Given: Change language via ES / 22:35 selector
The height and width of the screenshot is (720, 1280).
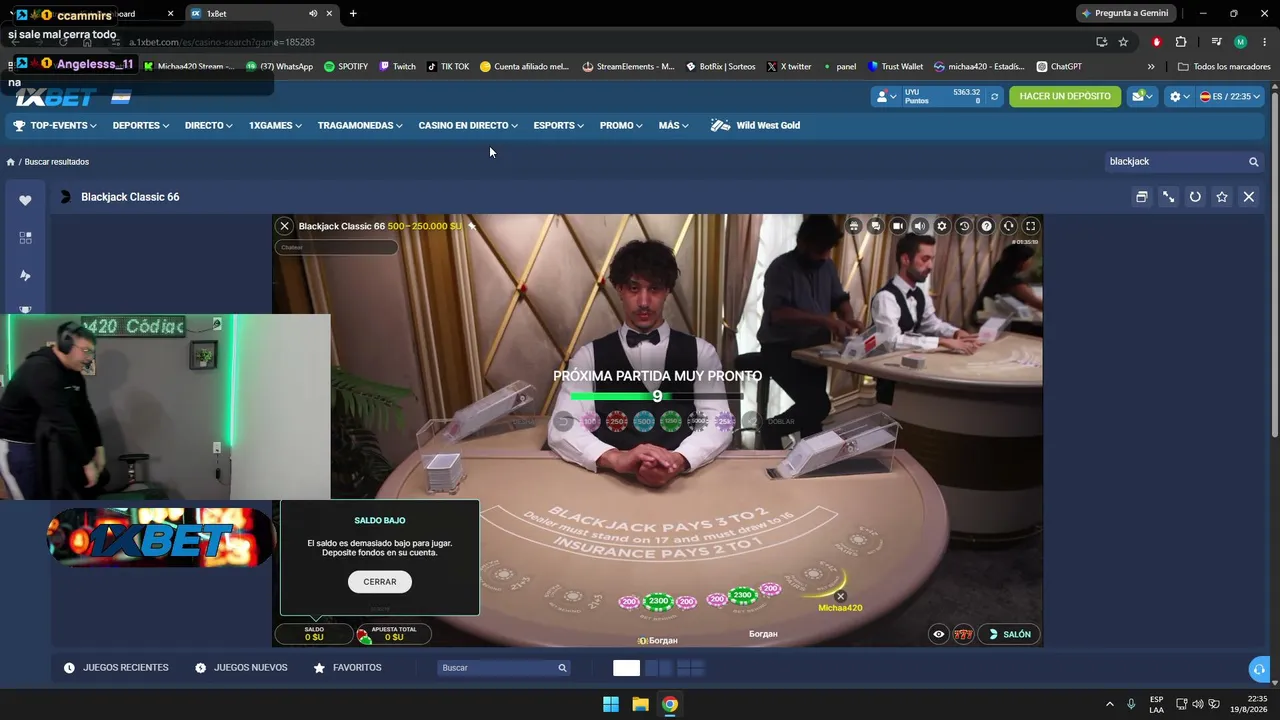Looking at the screenshot, I should click(x=1230, y=97).
